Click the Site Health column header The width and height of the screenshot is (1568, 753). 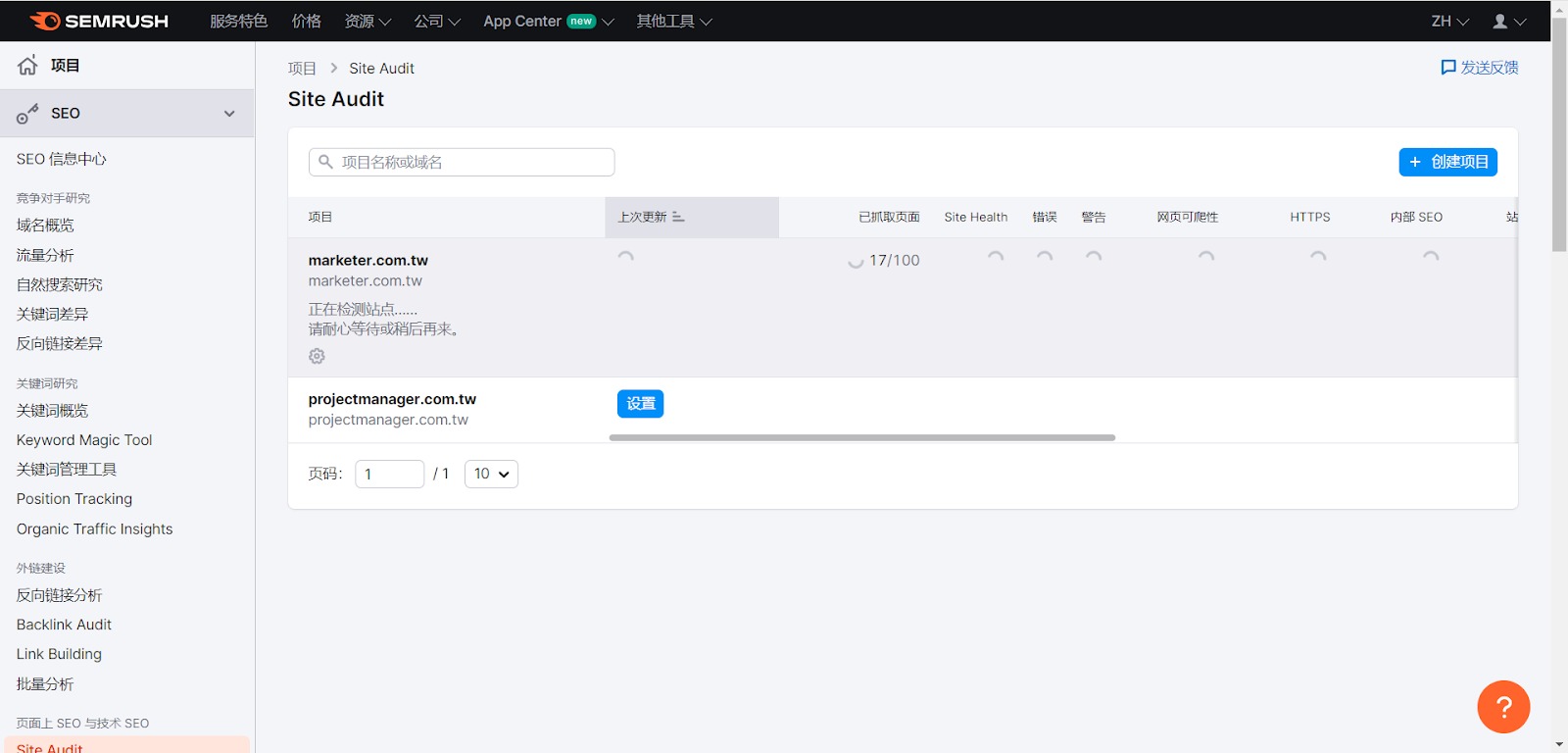click(976, 217)
